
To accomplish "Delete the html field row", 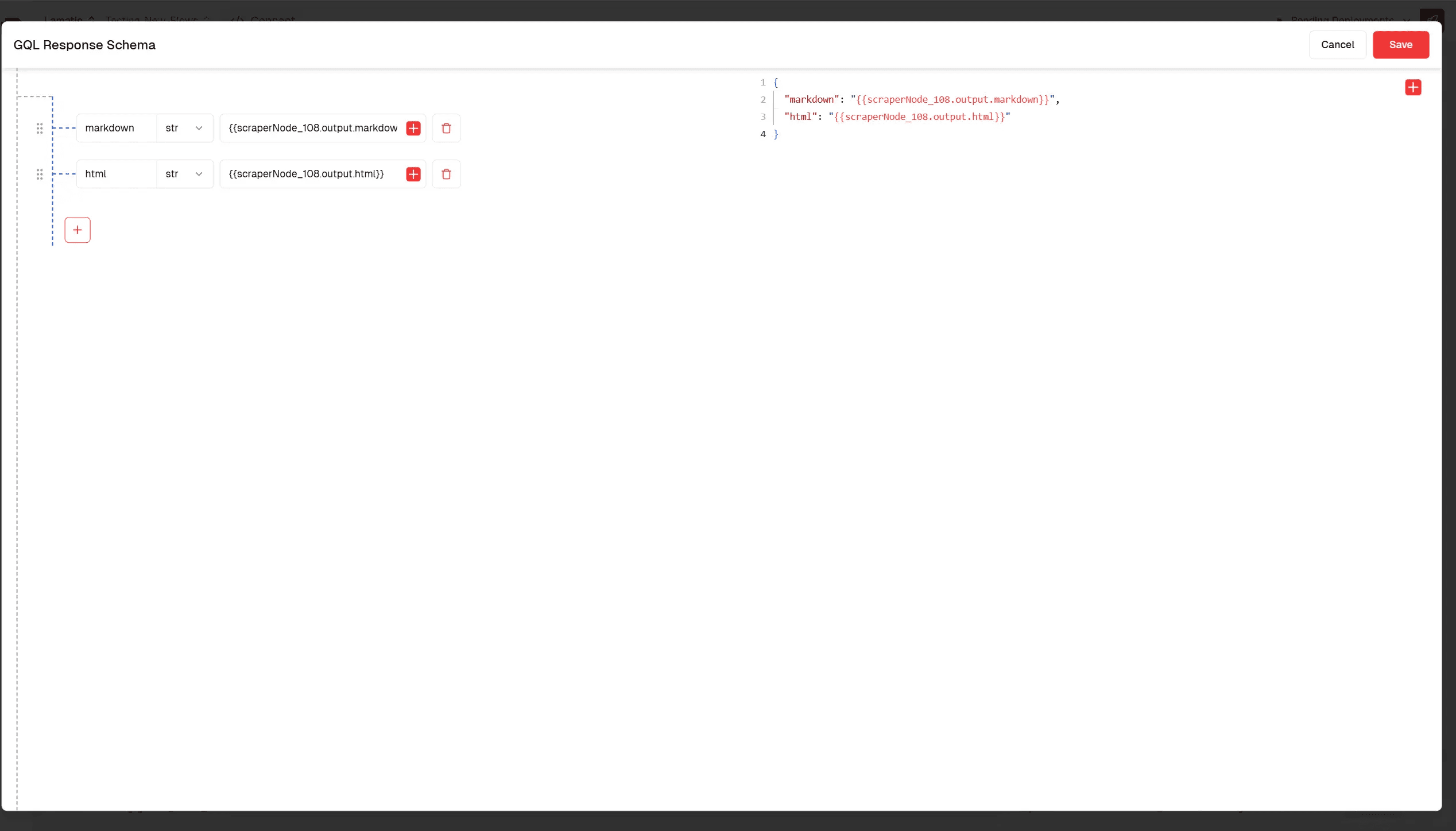I will coord(446,174).
